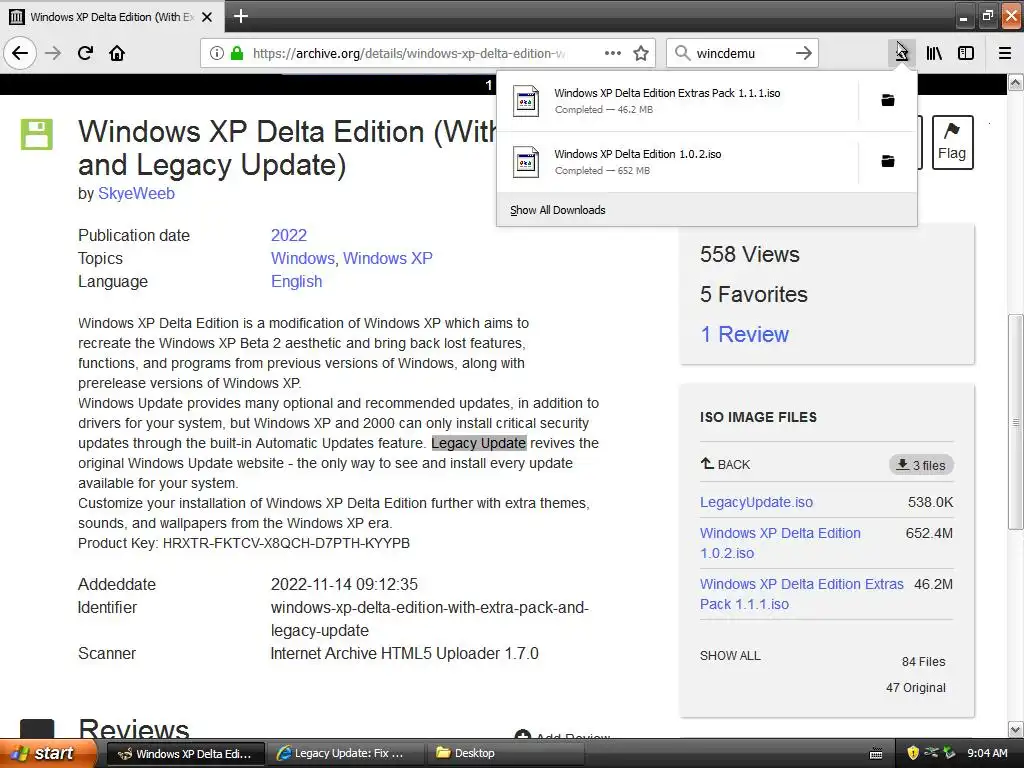The image size is (1024, 768).
Task: Go back to the previous page
Action: click(x=20, y=53)
